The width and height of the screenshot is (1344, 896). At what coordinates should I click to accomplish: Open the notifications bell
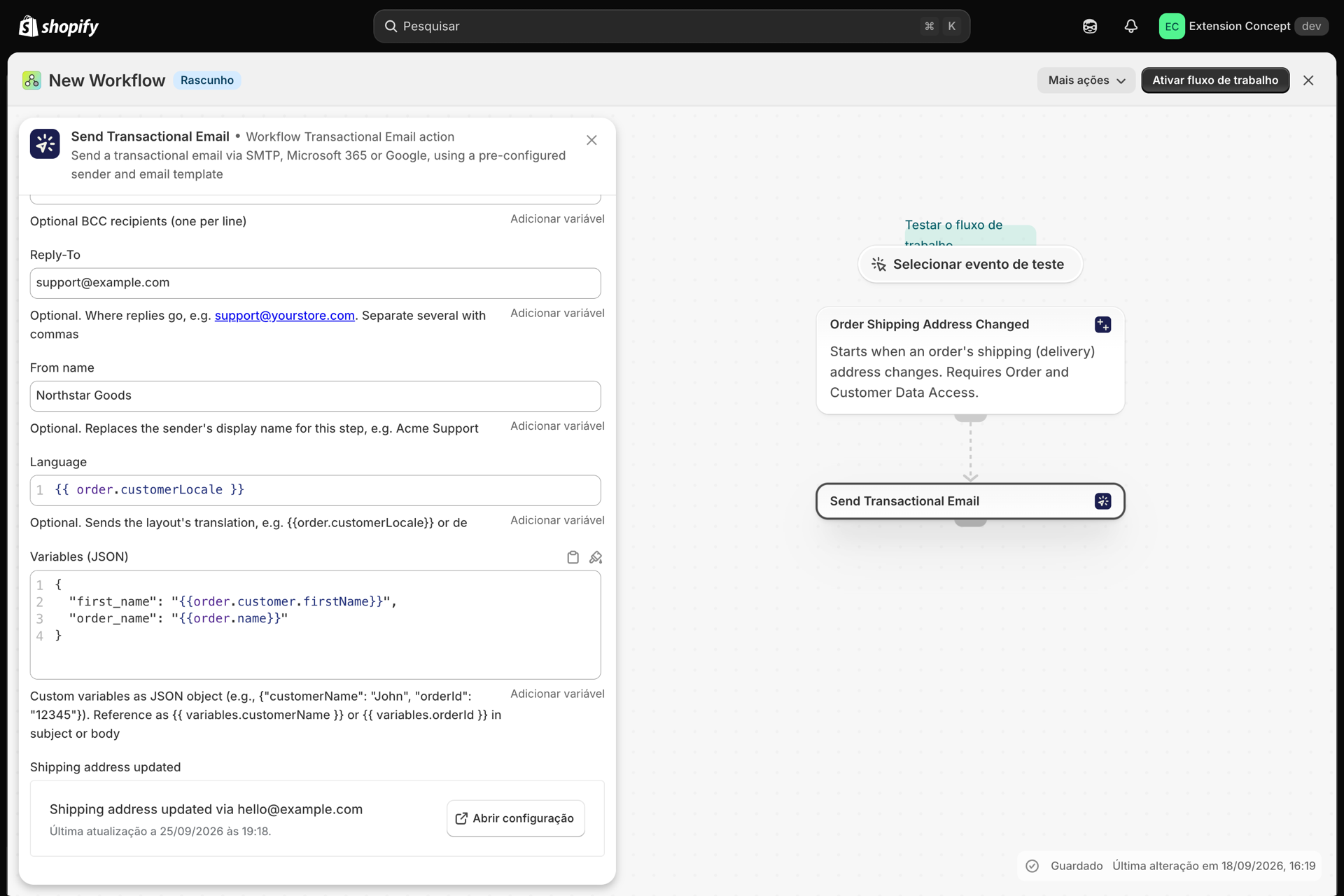pyautogui.click(x=1130, y=26)
